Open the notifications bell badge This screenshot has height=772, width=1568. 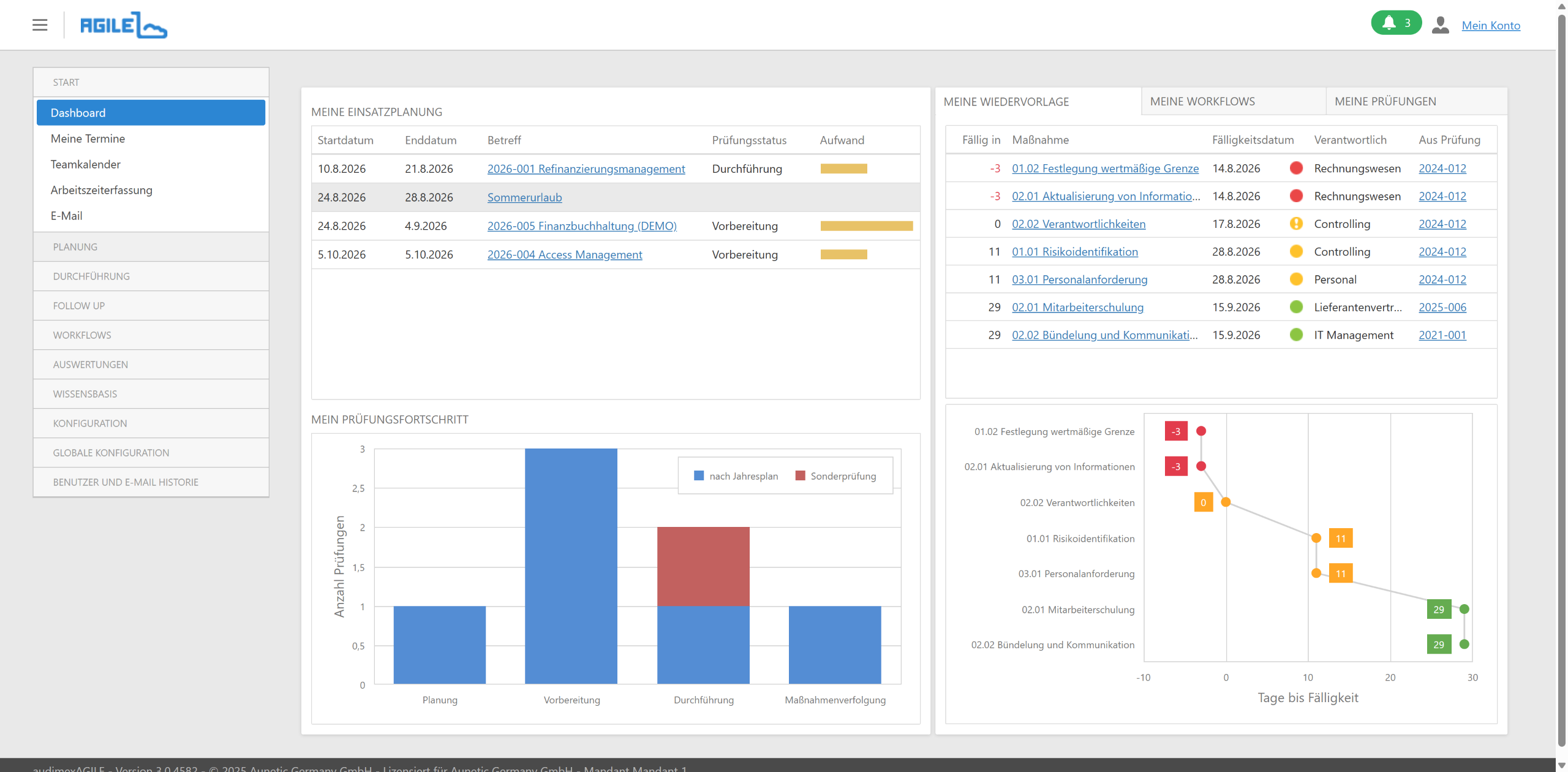pos(1396,23)
